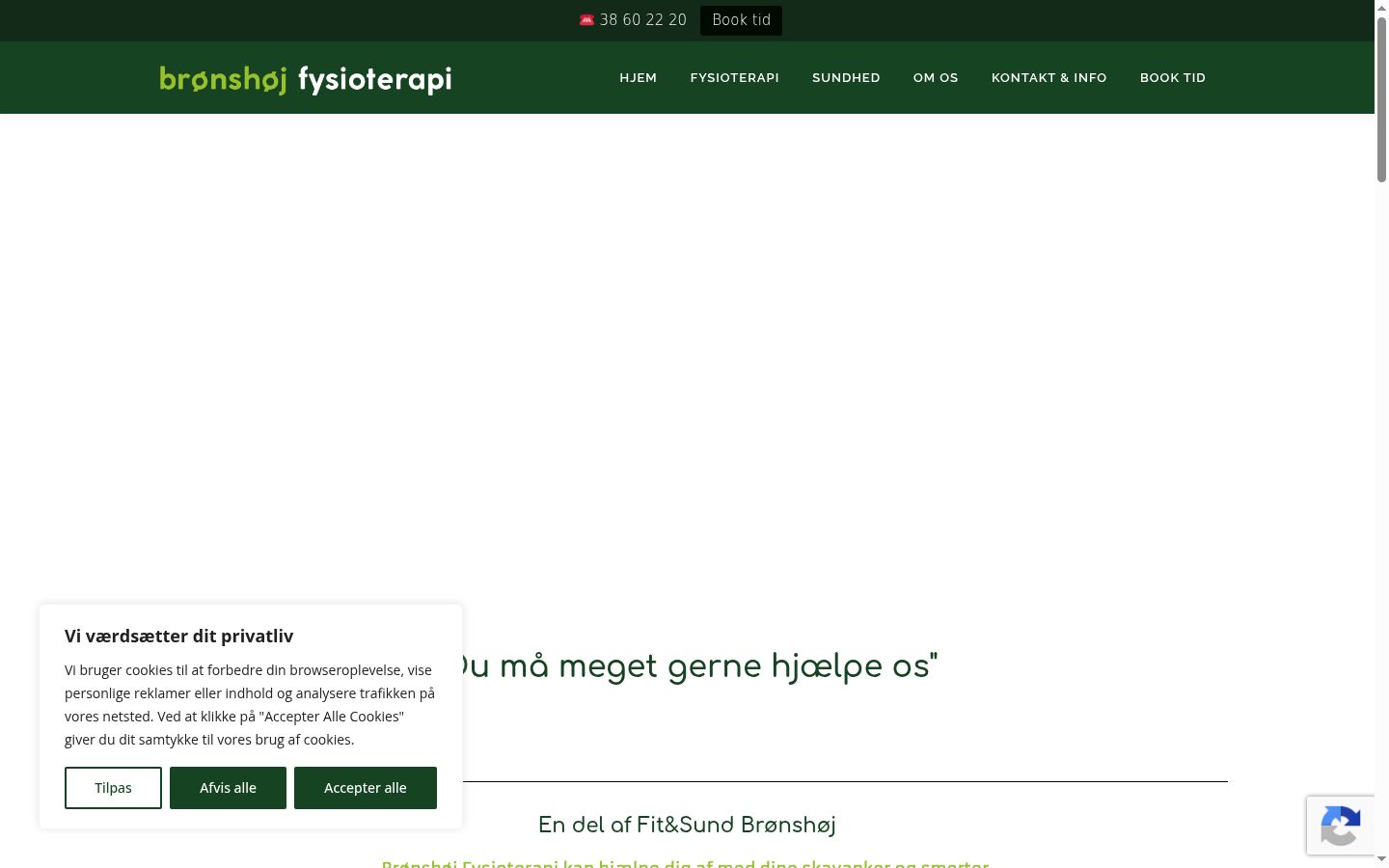Call phone number 38 60 22 20

(x=643, y=20)
